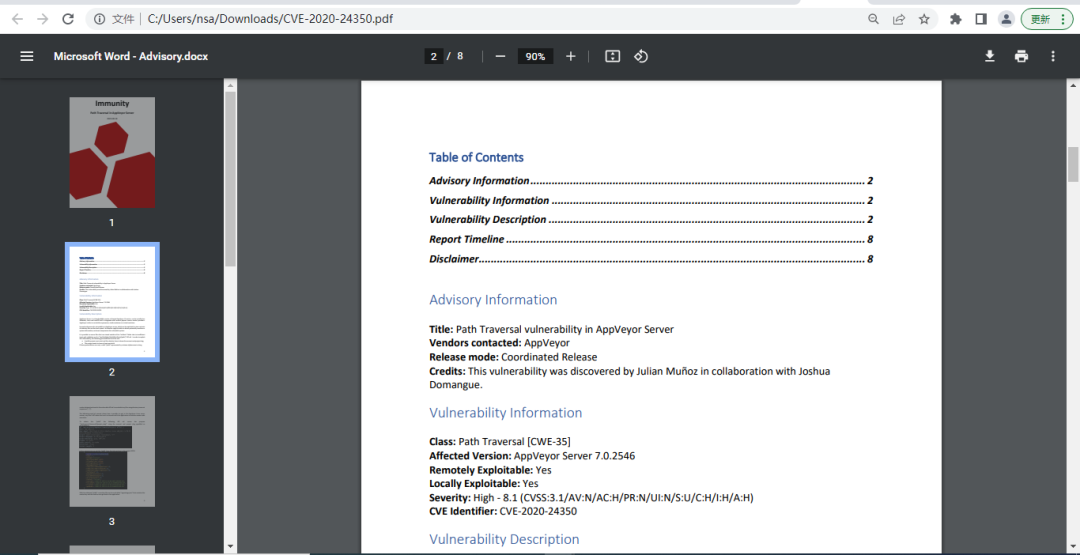Open the browser zoom magnifier icon
Viewport: 1080px width, 555px height.
[x=873, y=19]
